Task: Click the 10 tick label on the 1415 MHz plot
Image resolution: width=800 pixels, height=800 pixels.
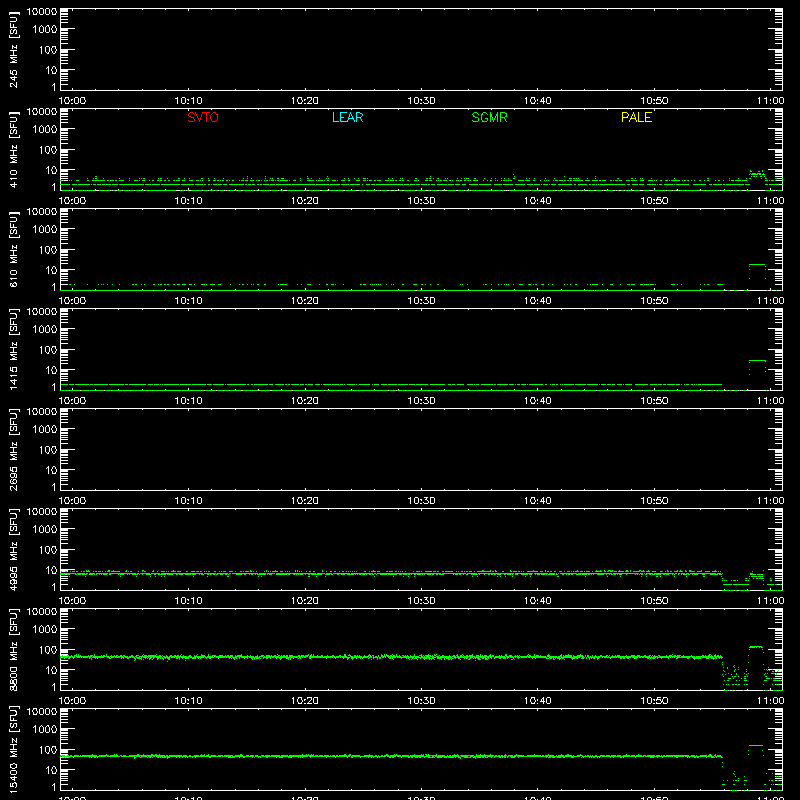Action: pos(51,370)
